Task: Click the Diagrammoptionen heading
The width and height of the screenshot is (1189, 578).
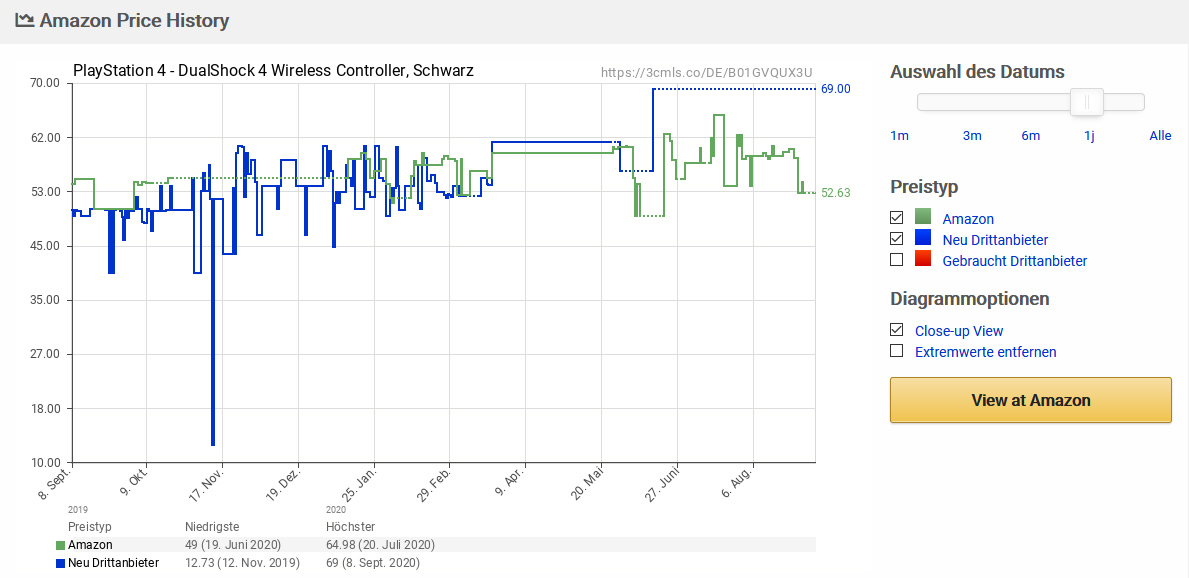Action: (x=969, y=299)
